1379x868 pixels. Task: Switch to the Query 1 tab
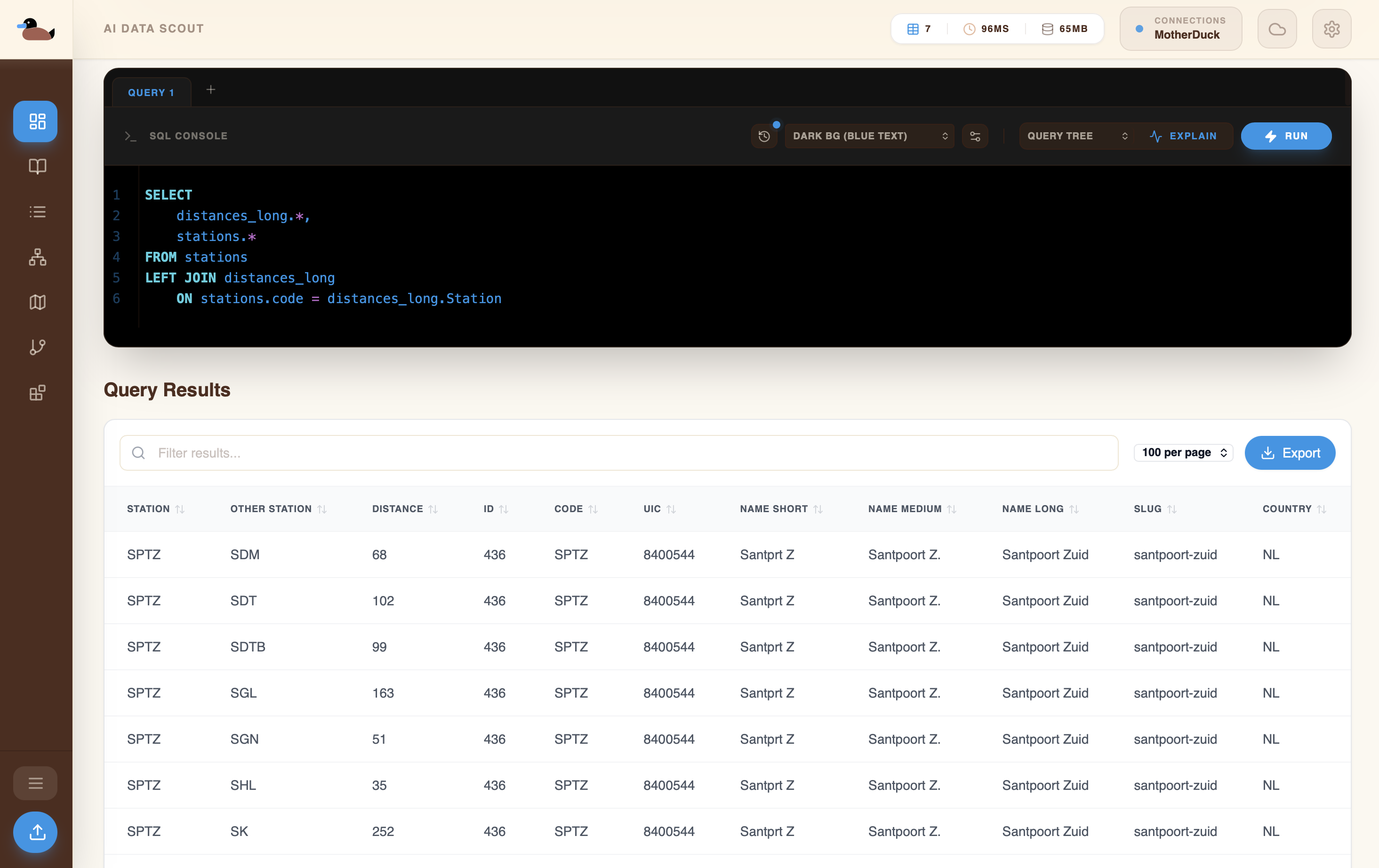pos(151,92)
